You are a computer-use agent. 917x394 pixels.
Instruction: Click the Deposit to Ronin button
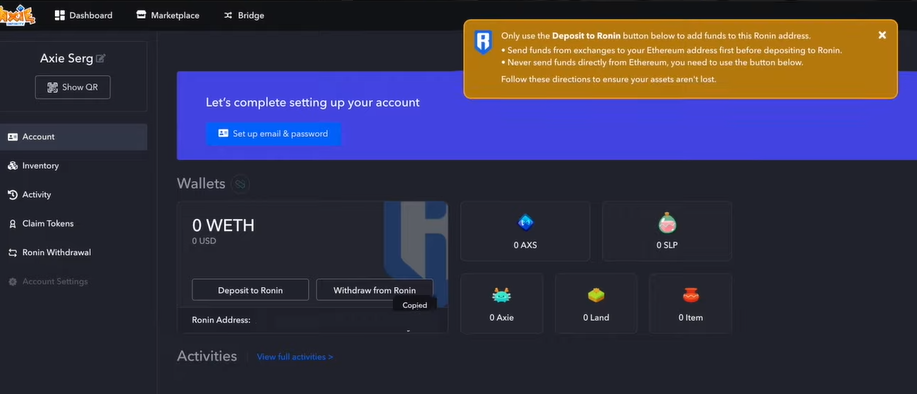(x=250, y=290)
